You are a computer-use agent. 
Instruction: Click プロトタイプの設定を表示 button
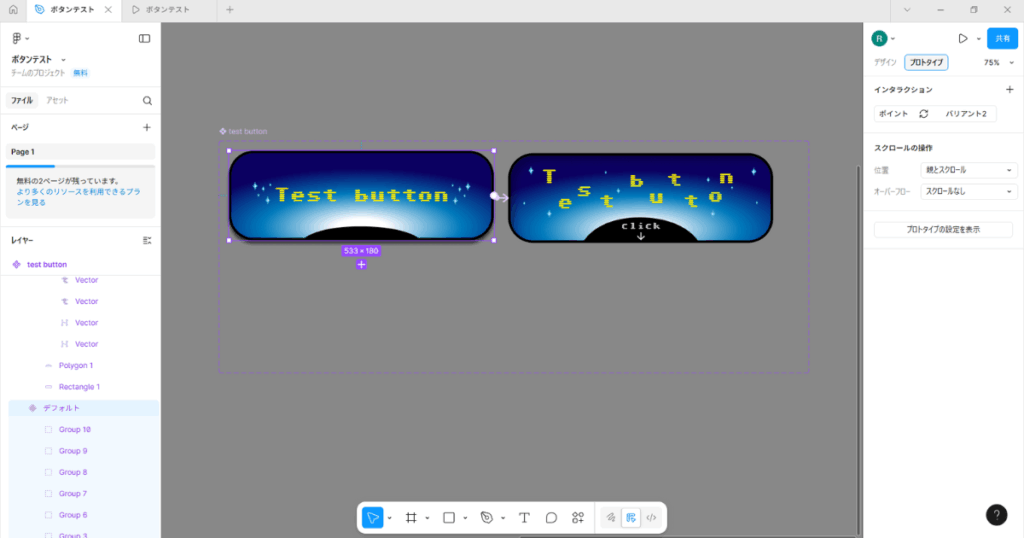pyautogui.click(x=943, y=230)
